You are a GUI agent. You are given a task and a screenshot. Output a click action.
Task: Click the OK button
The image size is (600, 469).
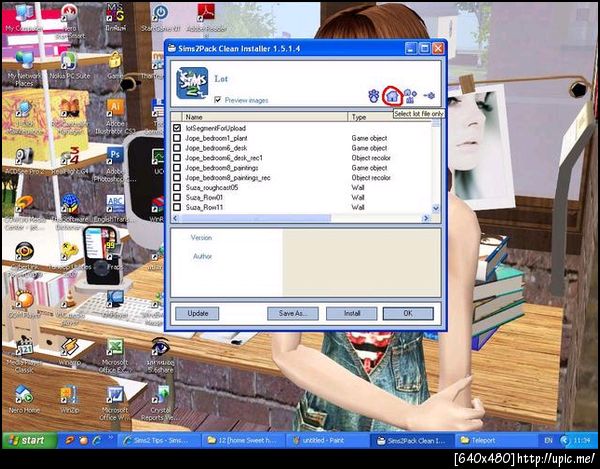(x=408, y=313)
